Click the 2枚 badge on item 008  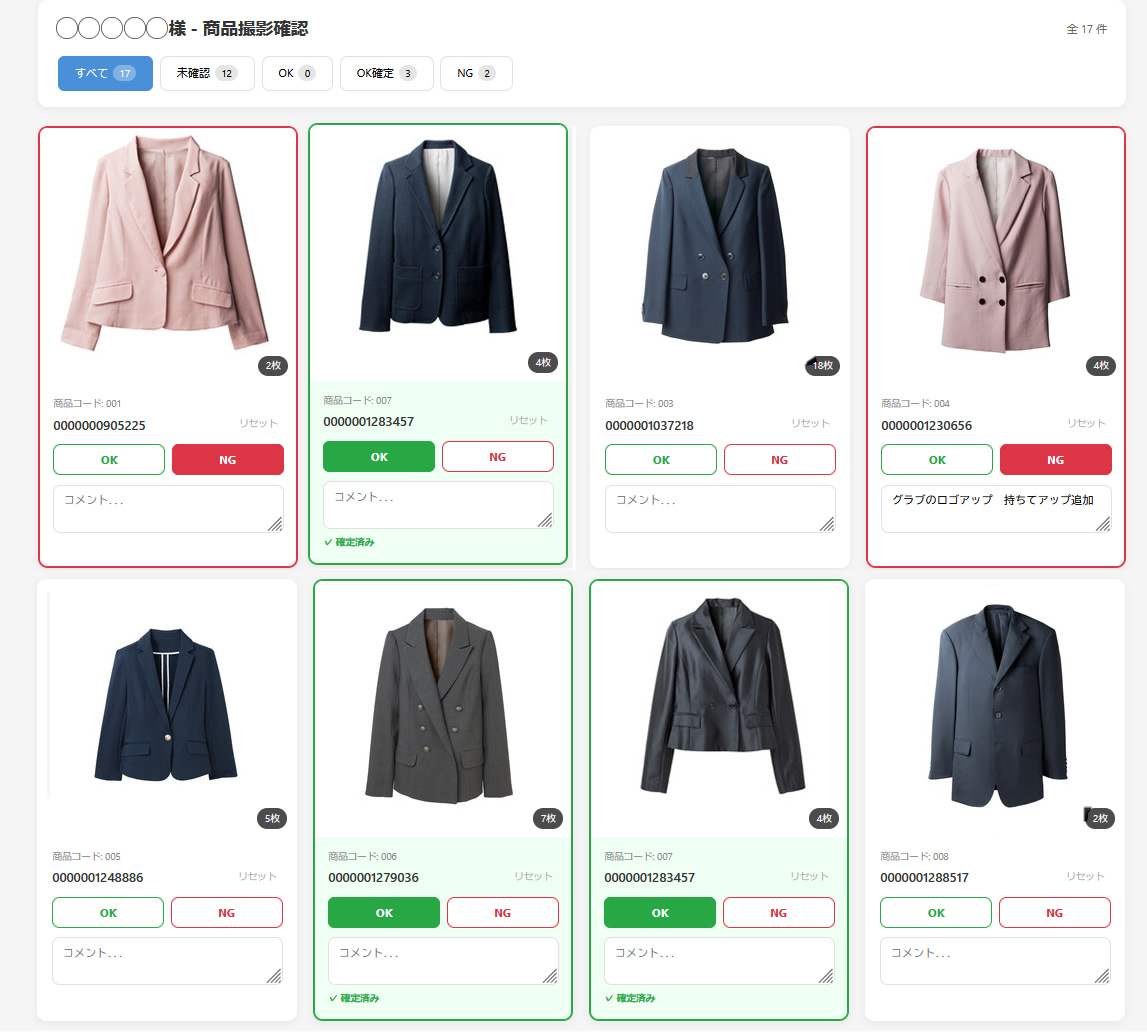(1099, 818)
